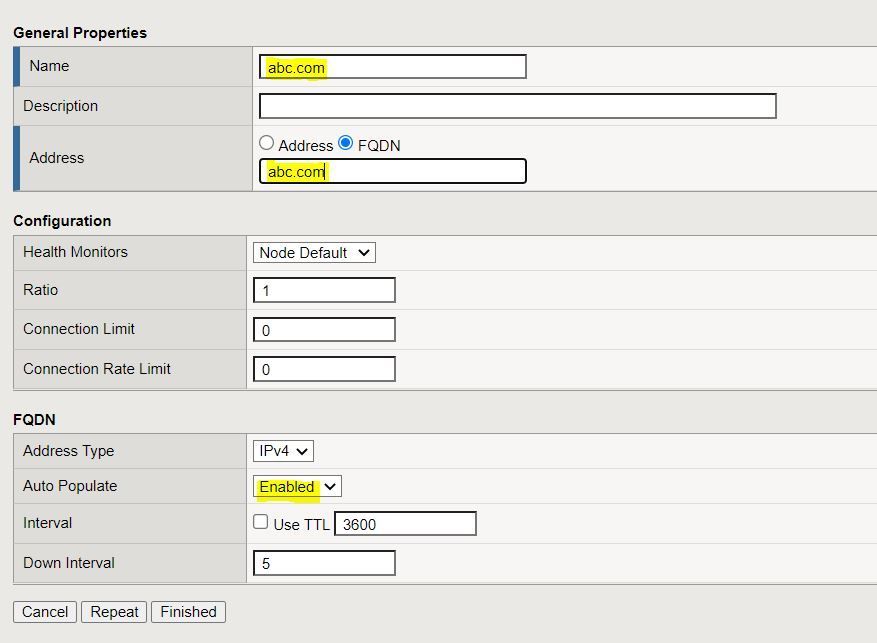
Task: Expand the Auto Populate dropdown
Action: click(297, 487)
